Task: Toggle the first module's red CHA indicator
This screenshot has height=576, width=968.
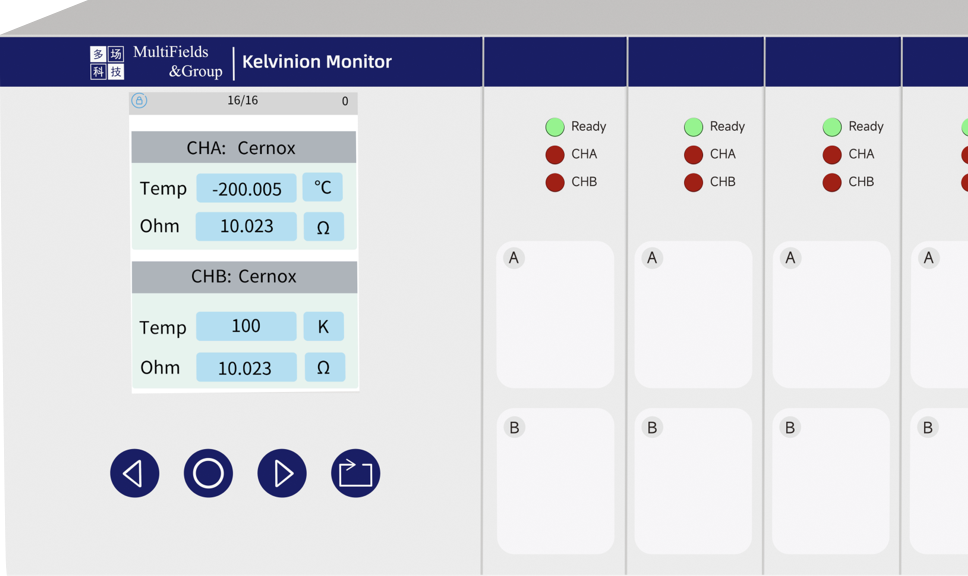Action: click(555, 154)
